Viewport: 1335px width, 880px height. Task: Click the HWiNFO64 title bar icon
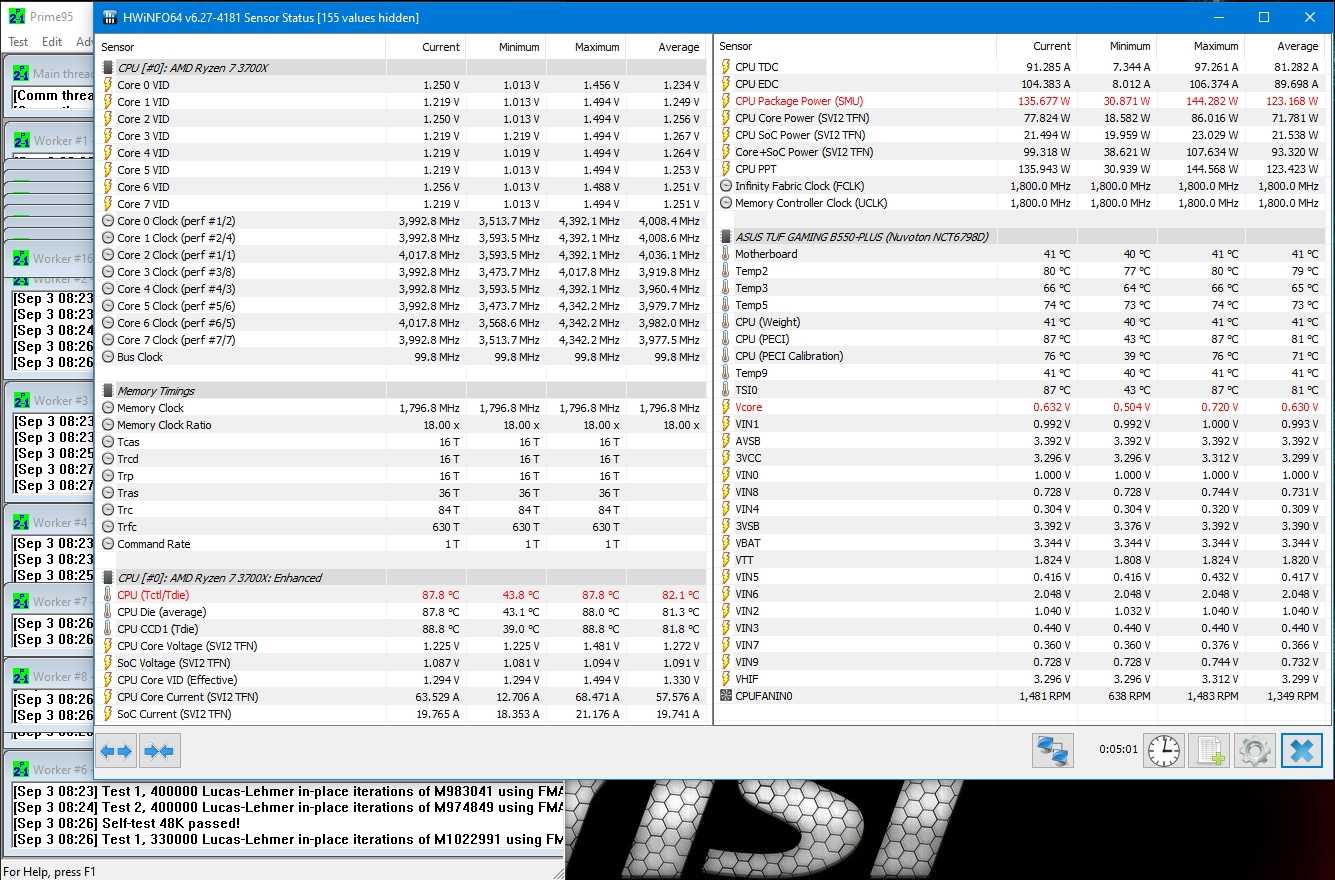[111, 17]
